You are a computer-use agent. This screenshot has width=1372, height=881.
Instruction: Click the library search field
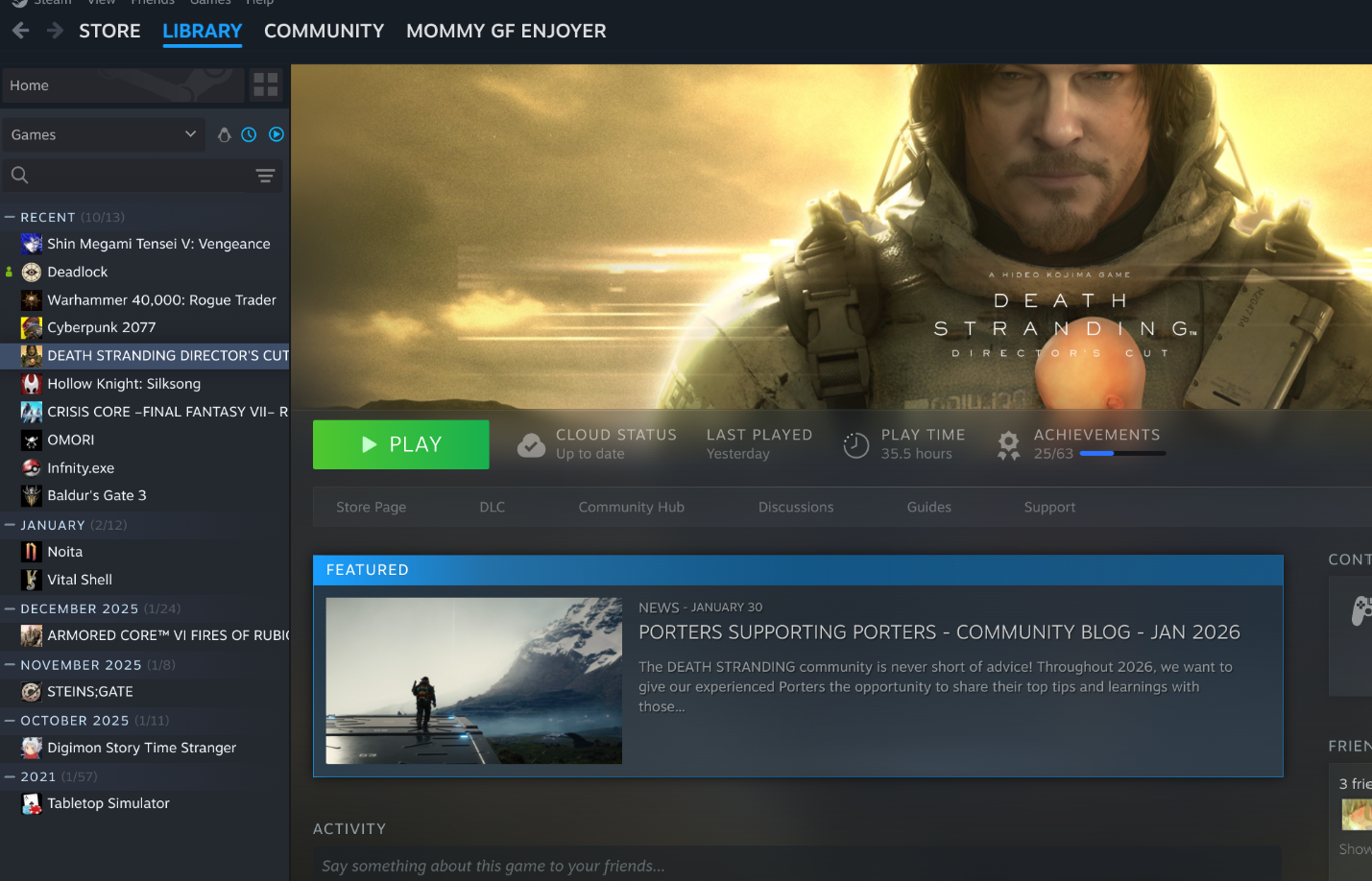coord(142,176)
